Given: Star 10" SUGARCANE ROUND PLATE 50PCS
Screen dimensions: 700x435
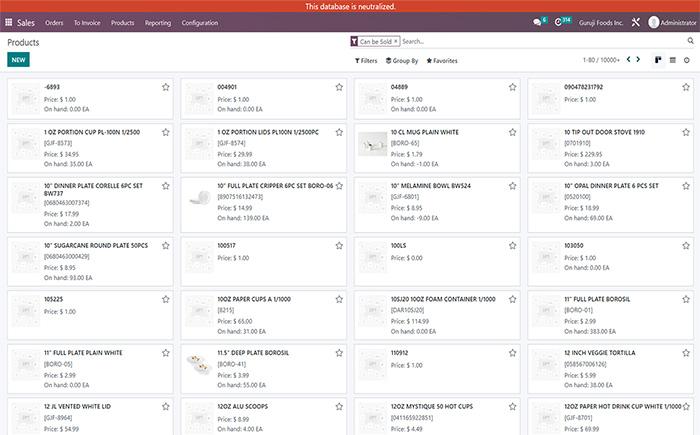Looking at the screenshot, I should tap(166, 246).
